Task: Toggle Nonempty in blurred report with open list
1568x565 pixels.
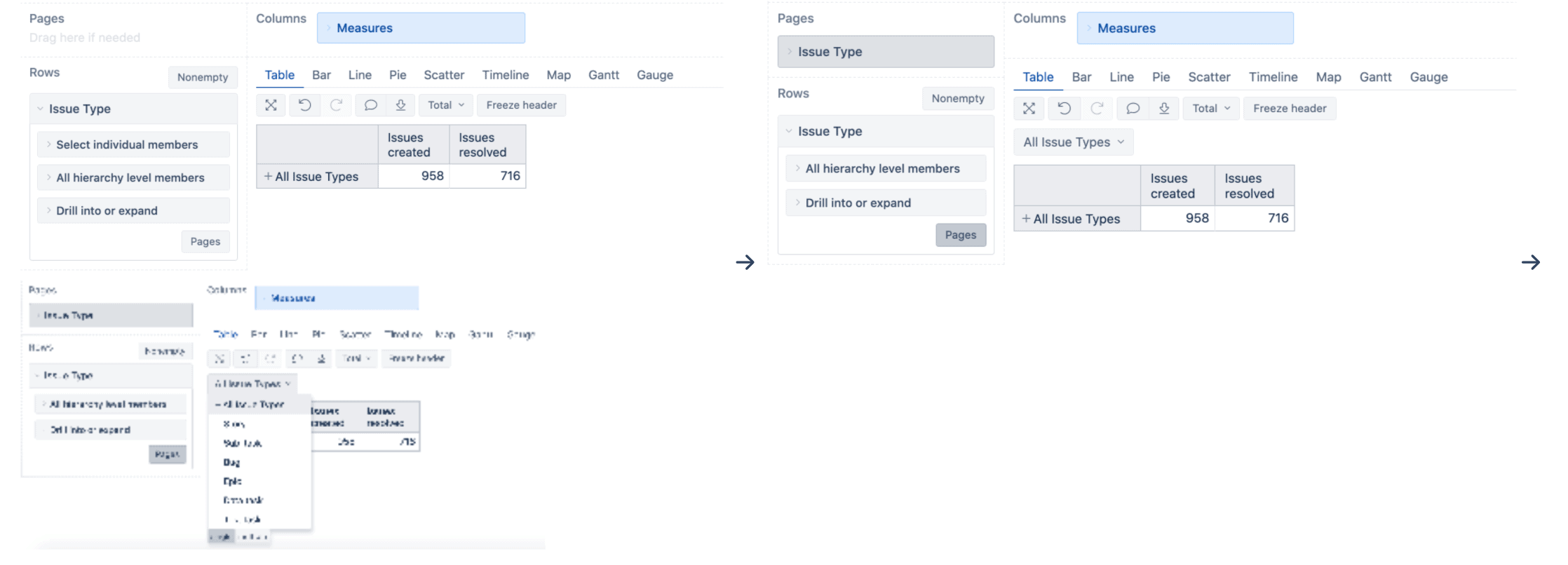Action: click(165, 351)
